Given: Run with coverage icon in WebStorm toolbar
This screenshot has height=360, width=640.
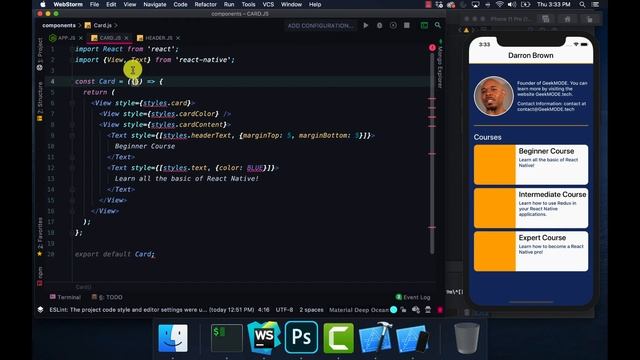Looking at the screenshot, I should pos(393,25).
